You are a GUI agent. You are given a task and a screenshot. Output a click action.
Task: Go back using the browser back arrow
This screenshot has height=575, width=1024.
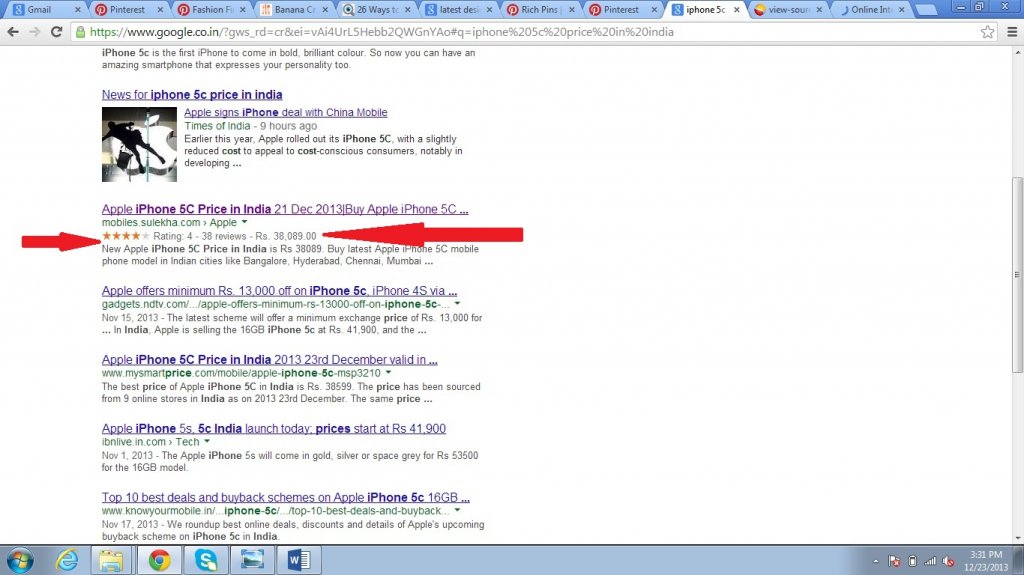click(x=13, y=31)
